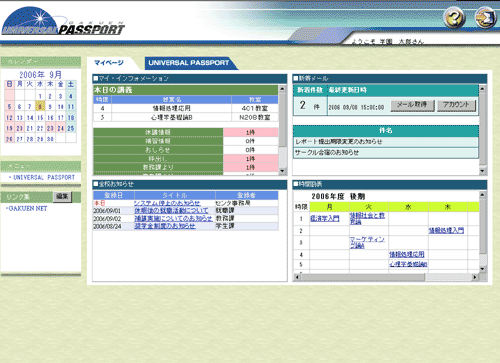Image resolution: width=500 pixels, height=363 pixels.
Task: Click the logout door icon
Action: coord(486,17)
